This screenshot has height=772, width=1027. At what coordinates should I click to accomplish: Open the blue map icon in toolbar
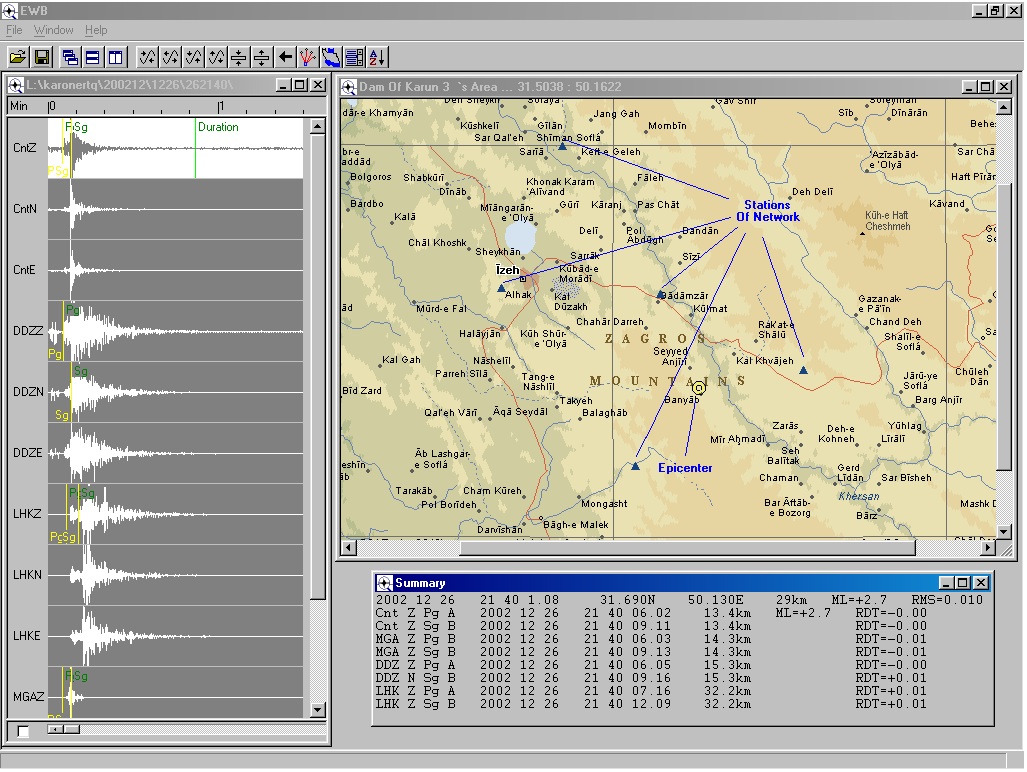(331, 57)
